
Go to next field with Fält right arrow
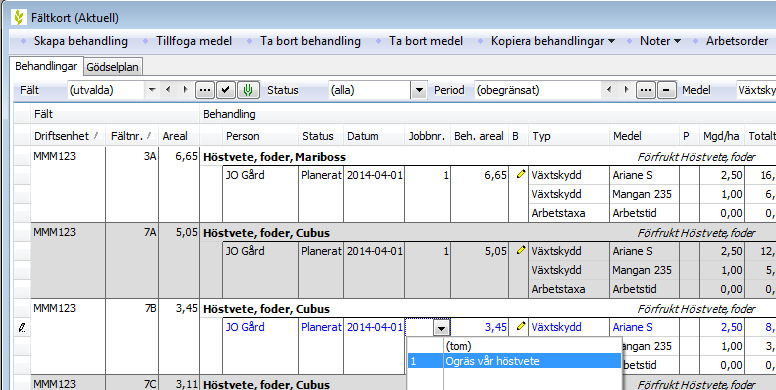click(185, 90)
